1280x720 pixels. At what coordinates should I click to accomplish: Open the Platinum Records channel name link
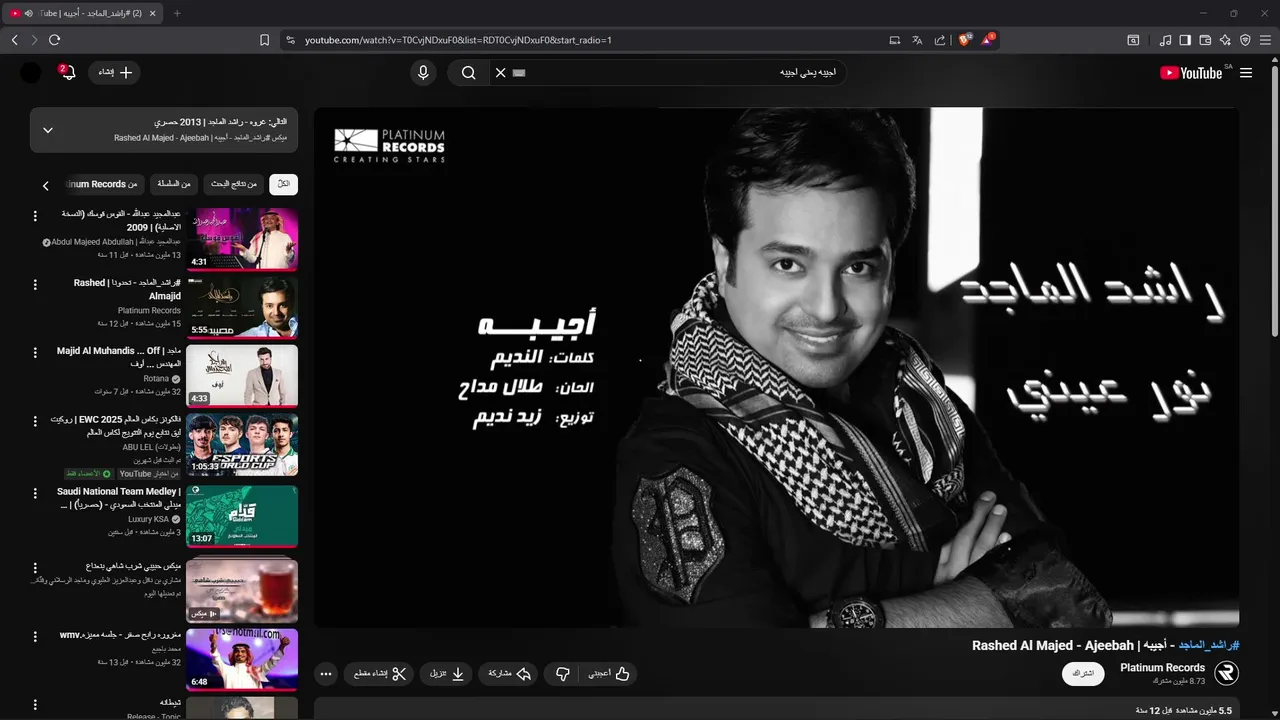tap(1162, 667)
